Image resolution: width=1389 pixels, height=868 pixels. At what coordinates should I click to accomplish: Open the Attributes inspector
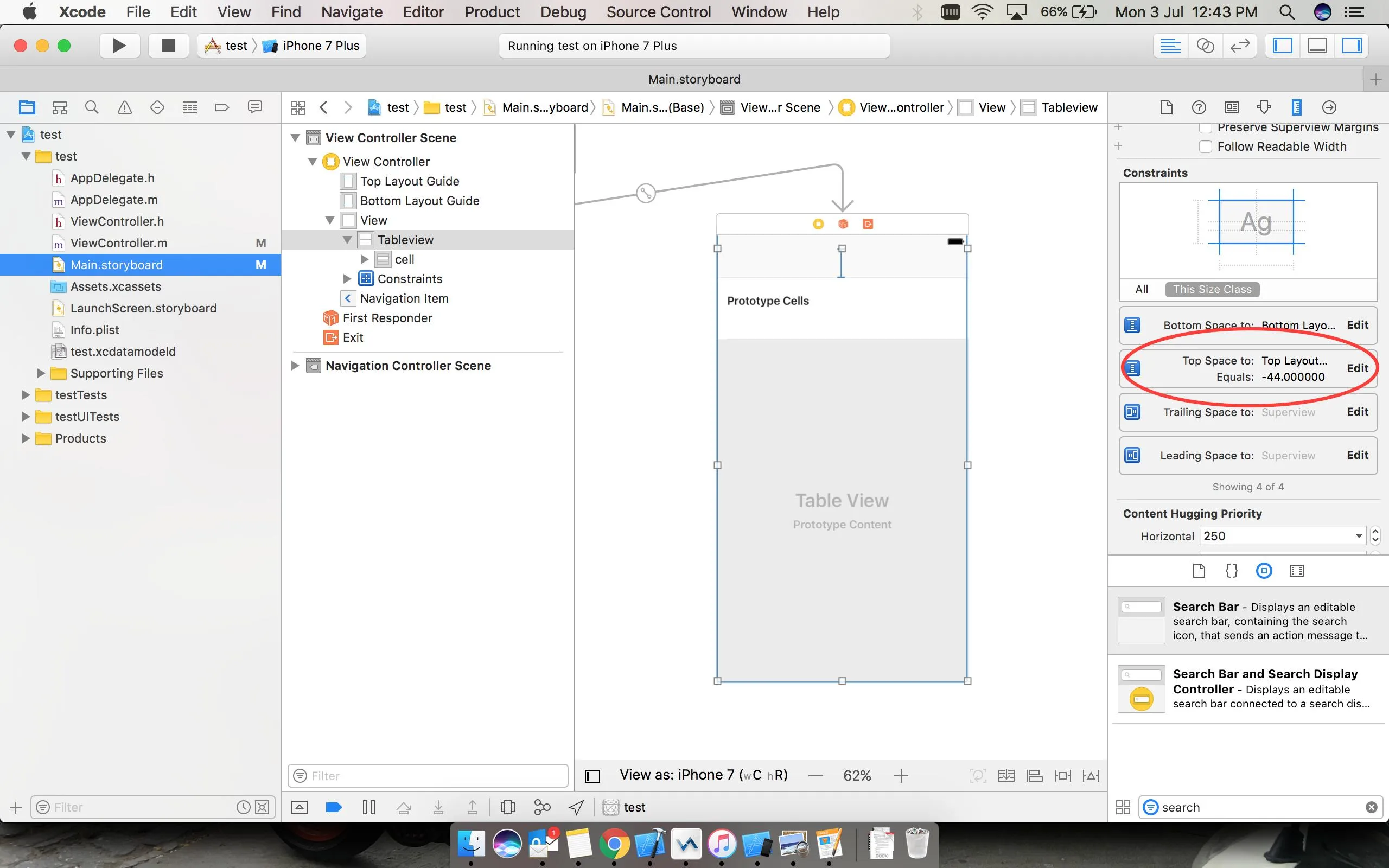(x=1264, y=107)
